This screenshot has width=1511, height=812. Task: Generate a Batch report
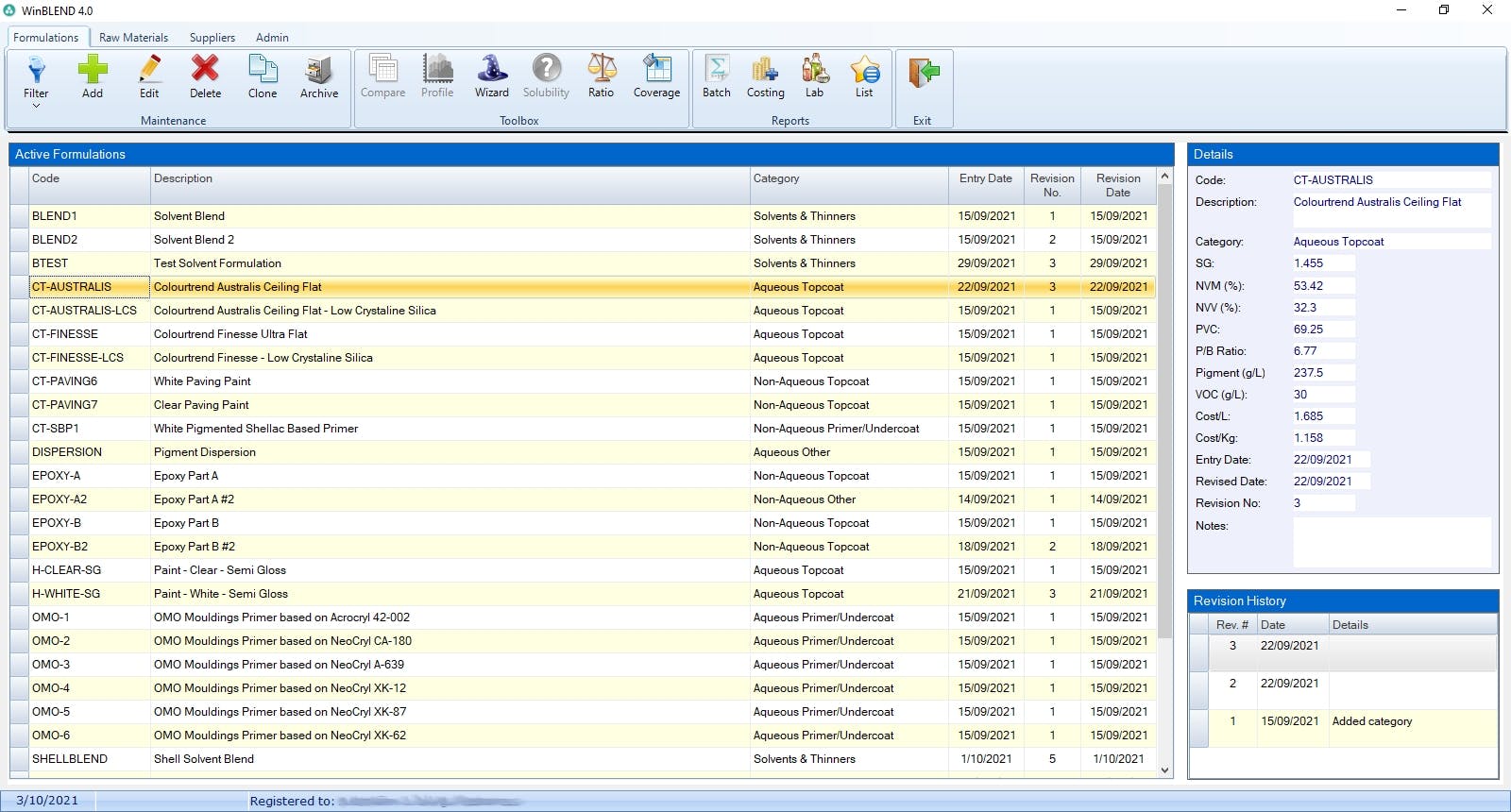(717, 76)
